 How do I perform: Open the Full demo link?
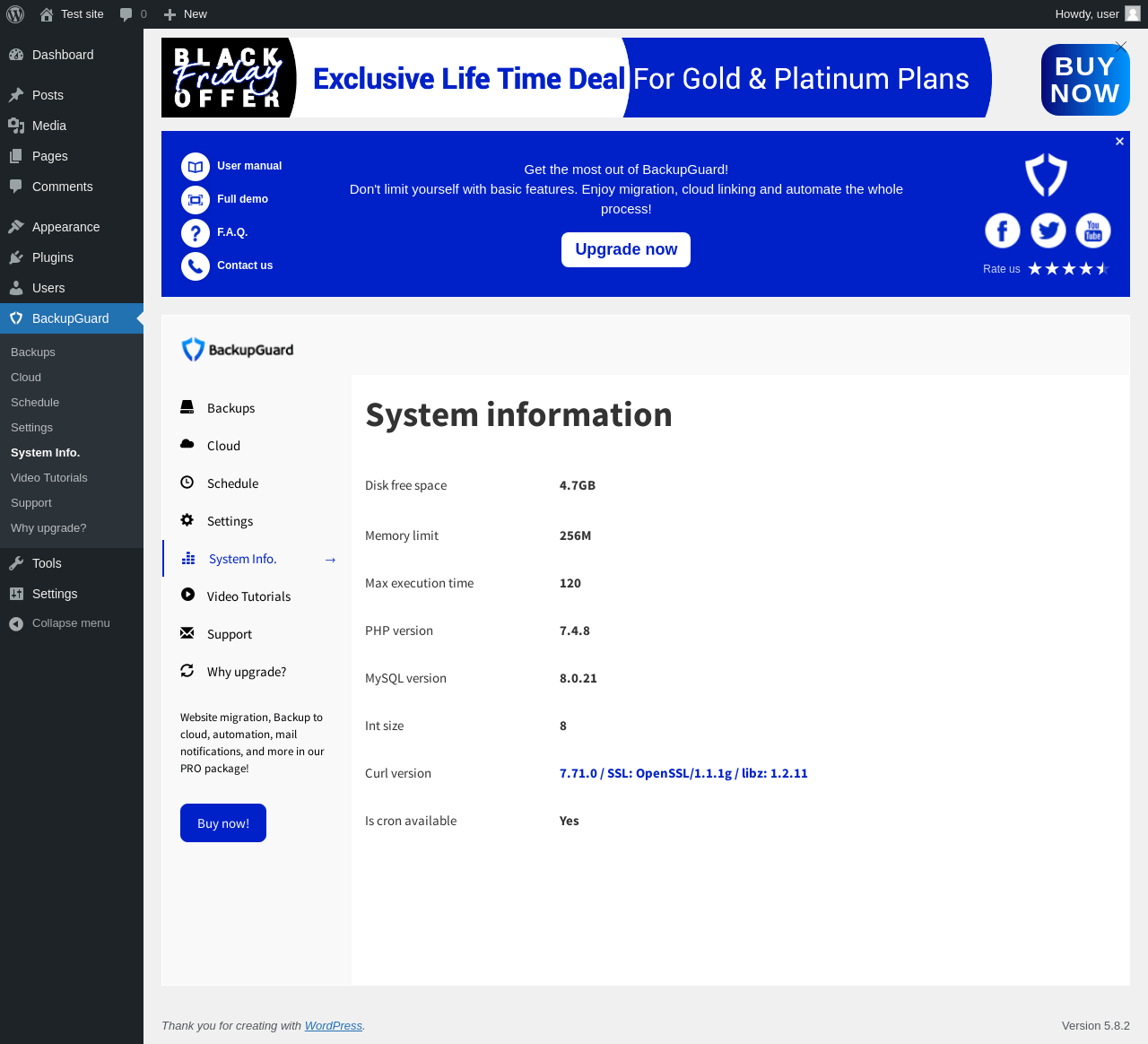(x=242, y=199)
